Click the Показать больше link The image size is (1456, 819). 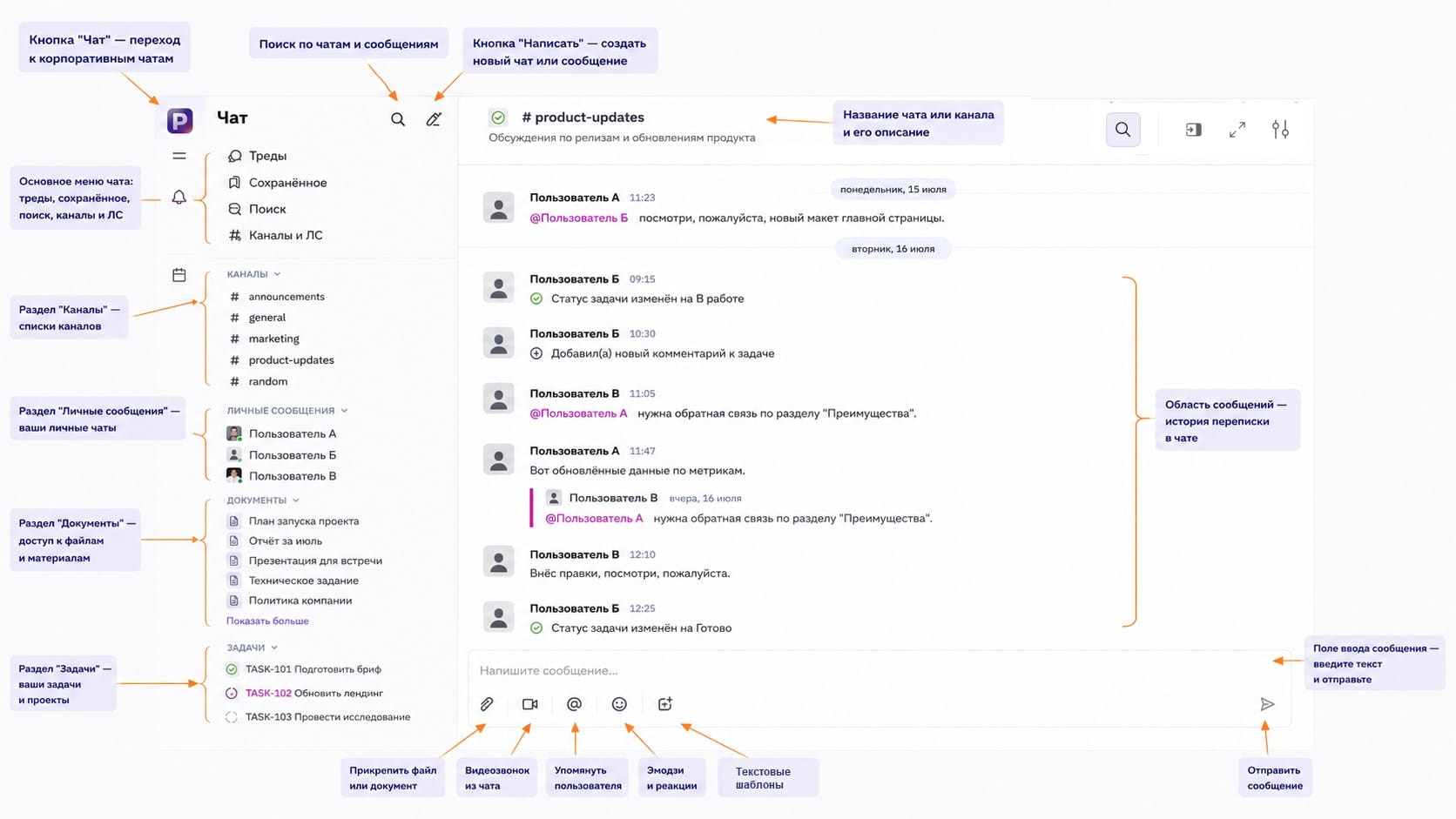click(x=267, y=621)
